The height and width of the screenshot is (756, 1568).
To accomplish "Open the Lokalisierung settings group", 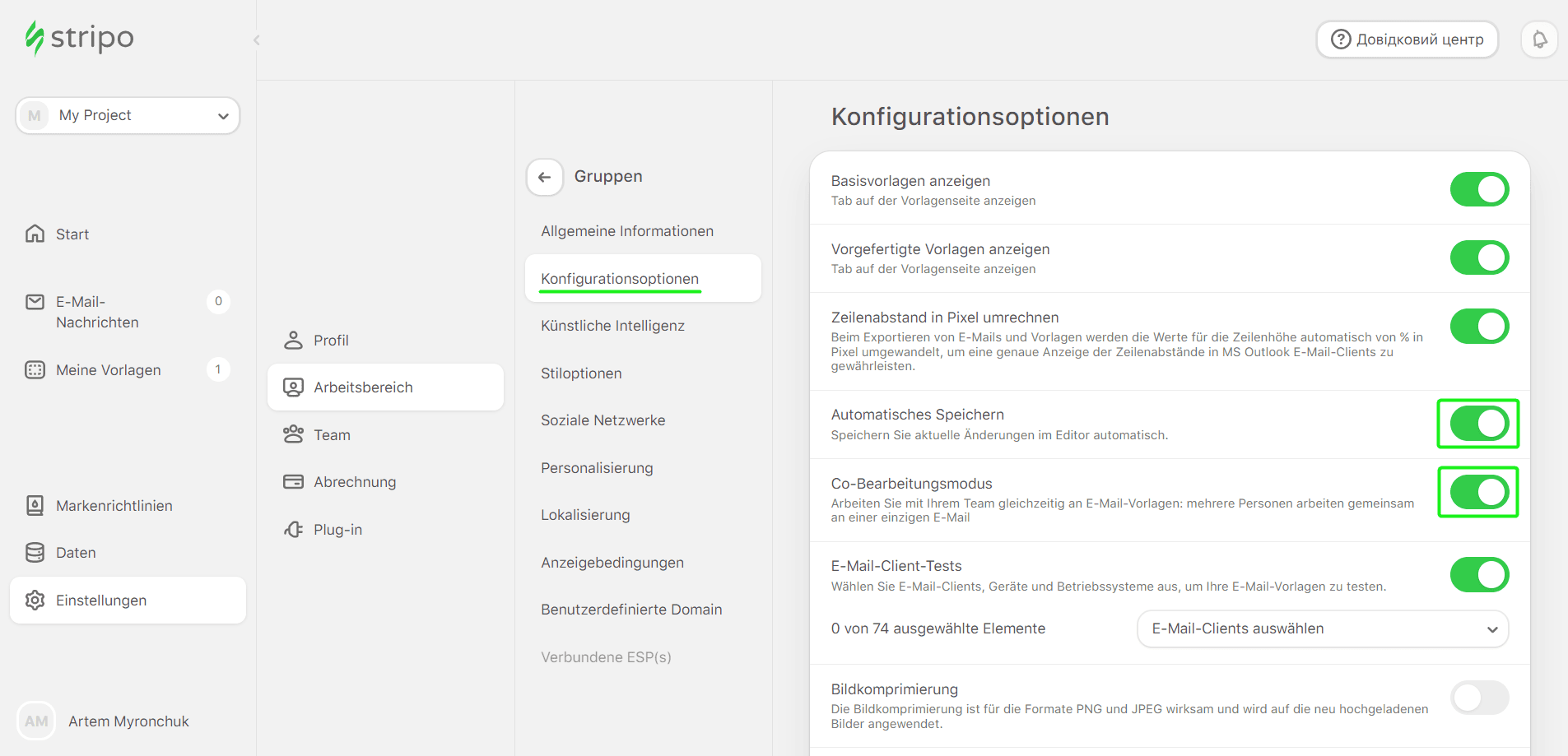I will coord(586,514).
